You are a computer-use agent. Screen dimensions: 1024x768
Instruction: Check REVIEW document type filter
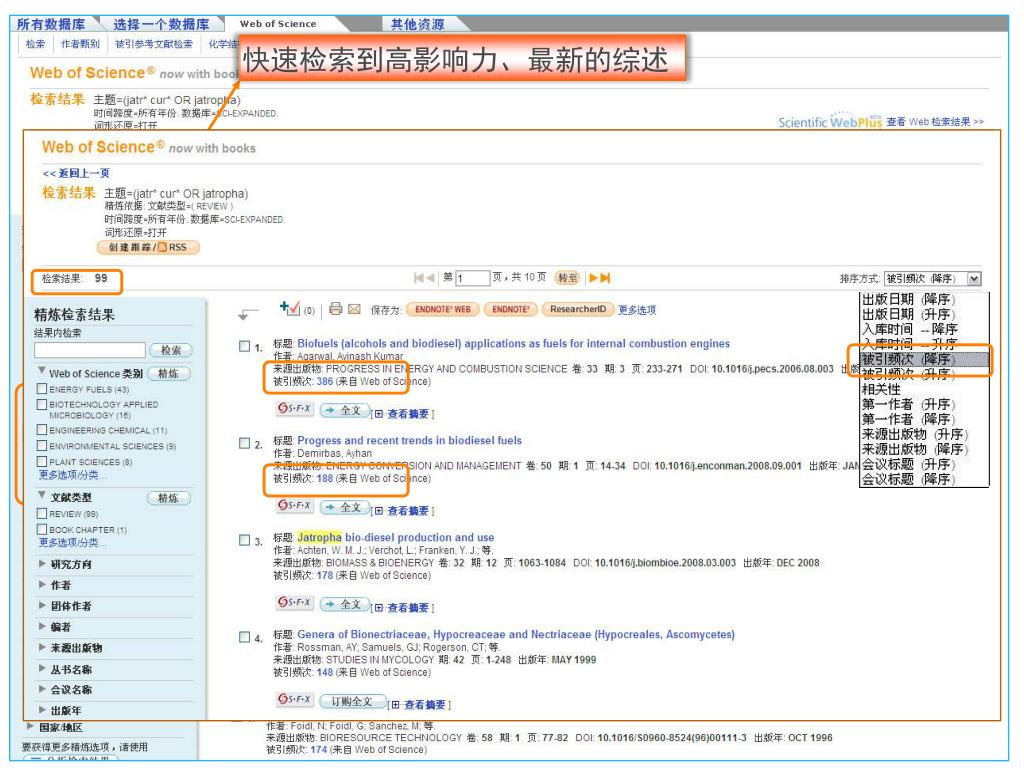(42, 513)
